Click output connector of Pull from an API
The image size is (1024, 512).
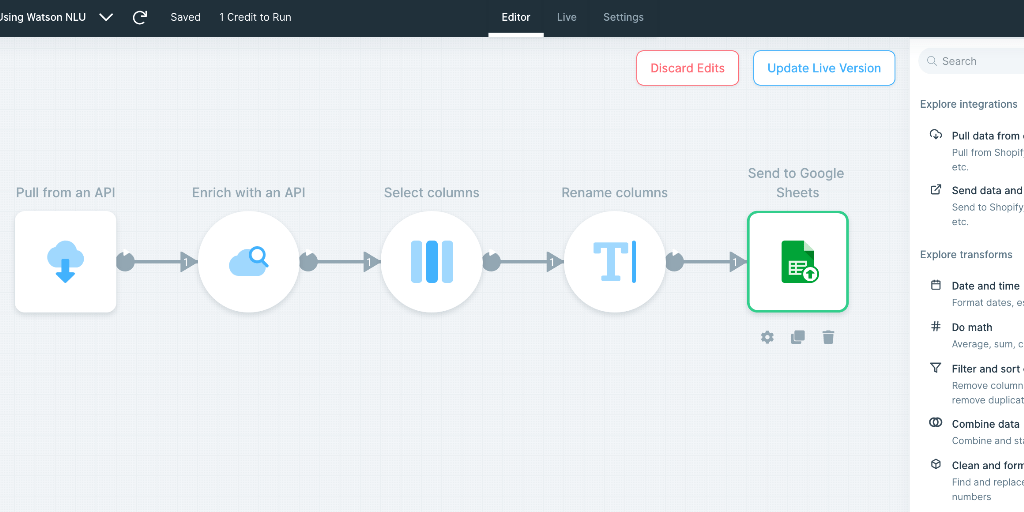tap(125, 262)
